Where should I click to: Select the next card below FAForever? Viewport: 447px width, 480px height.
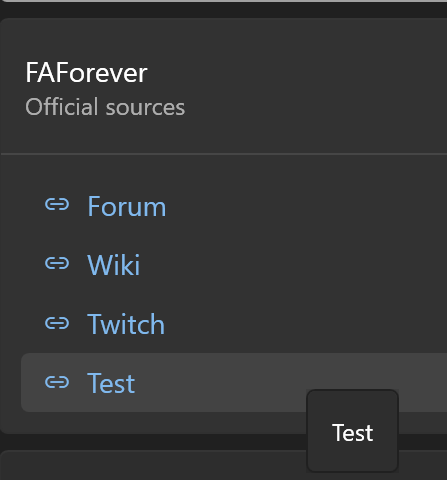point(153,465)
